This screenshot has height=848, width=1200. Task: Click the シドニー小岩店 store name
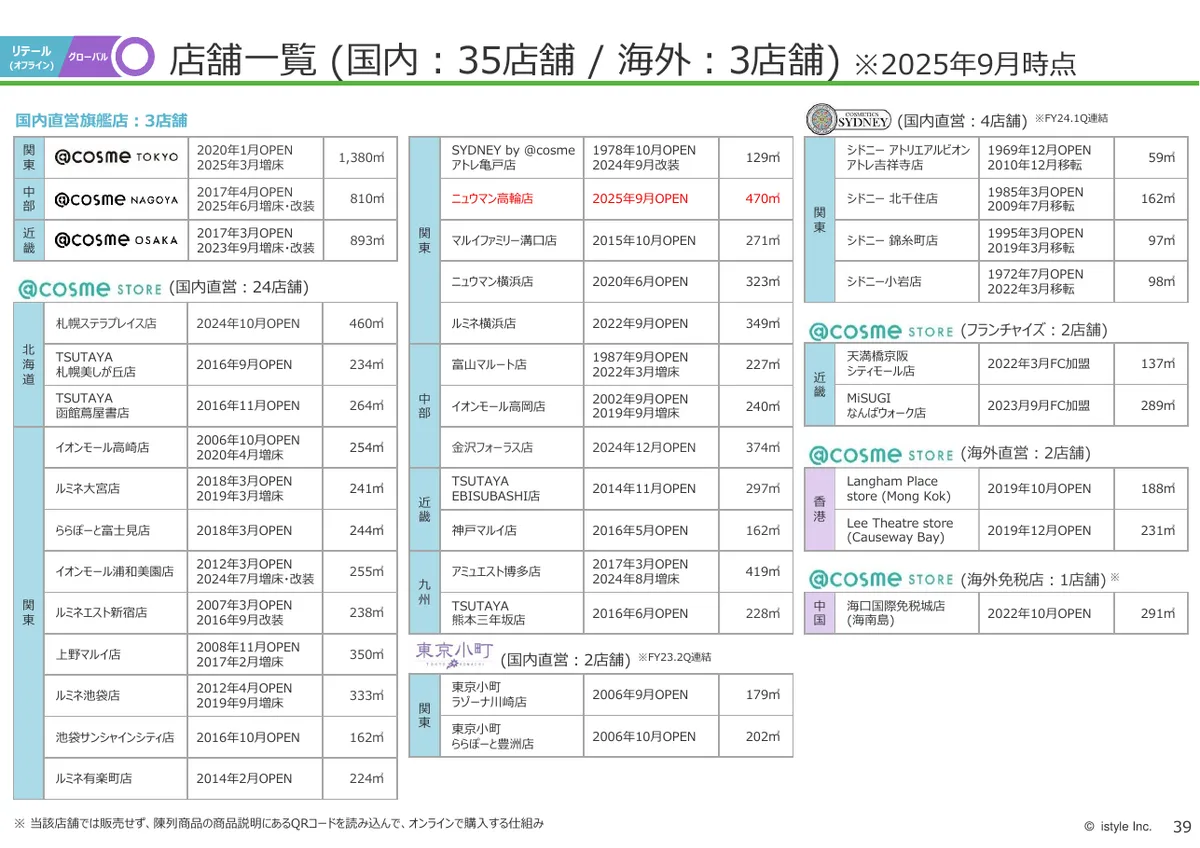click(x=884, y=282)
